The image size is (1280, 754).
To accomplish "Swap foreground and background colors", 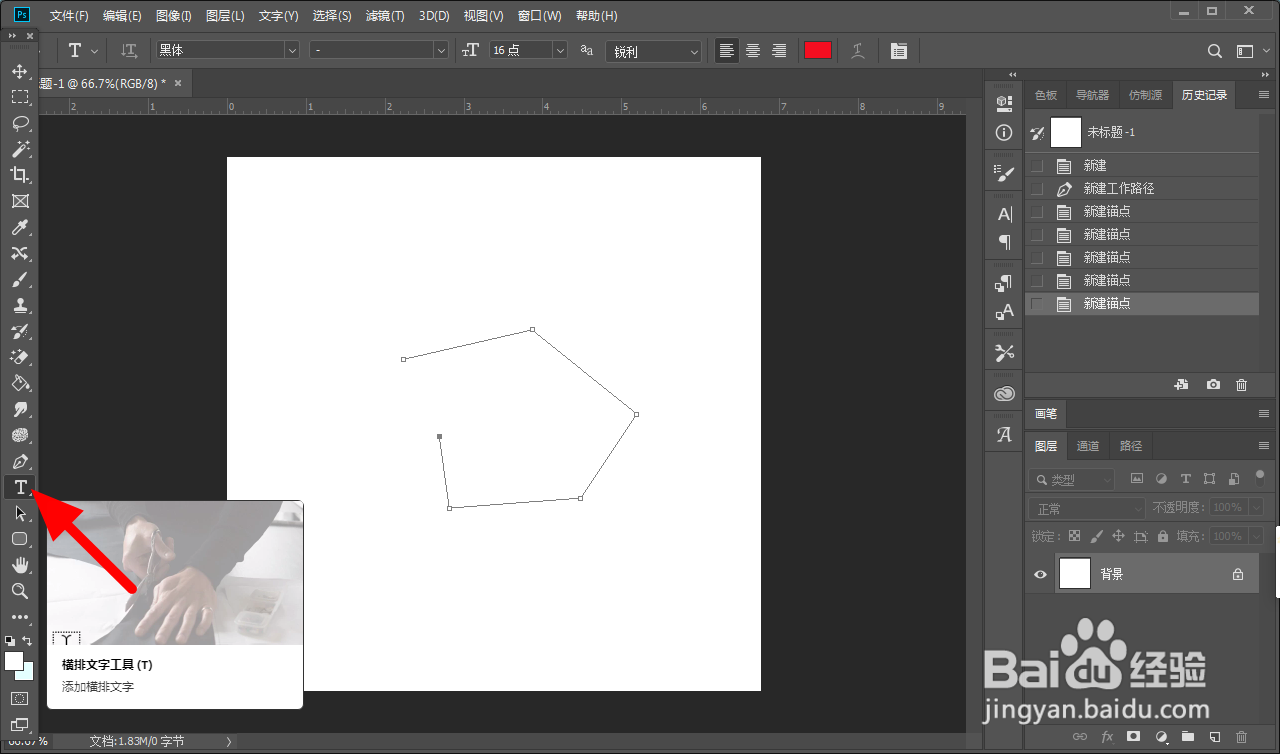I will tap(27, 640).
